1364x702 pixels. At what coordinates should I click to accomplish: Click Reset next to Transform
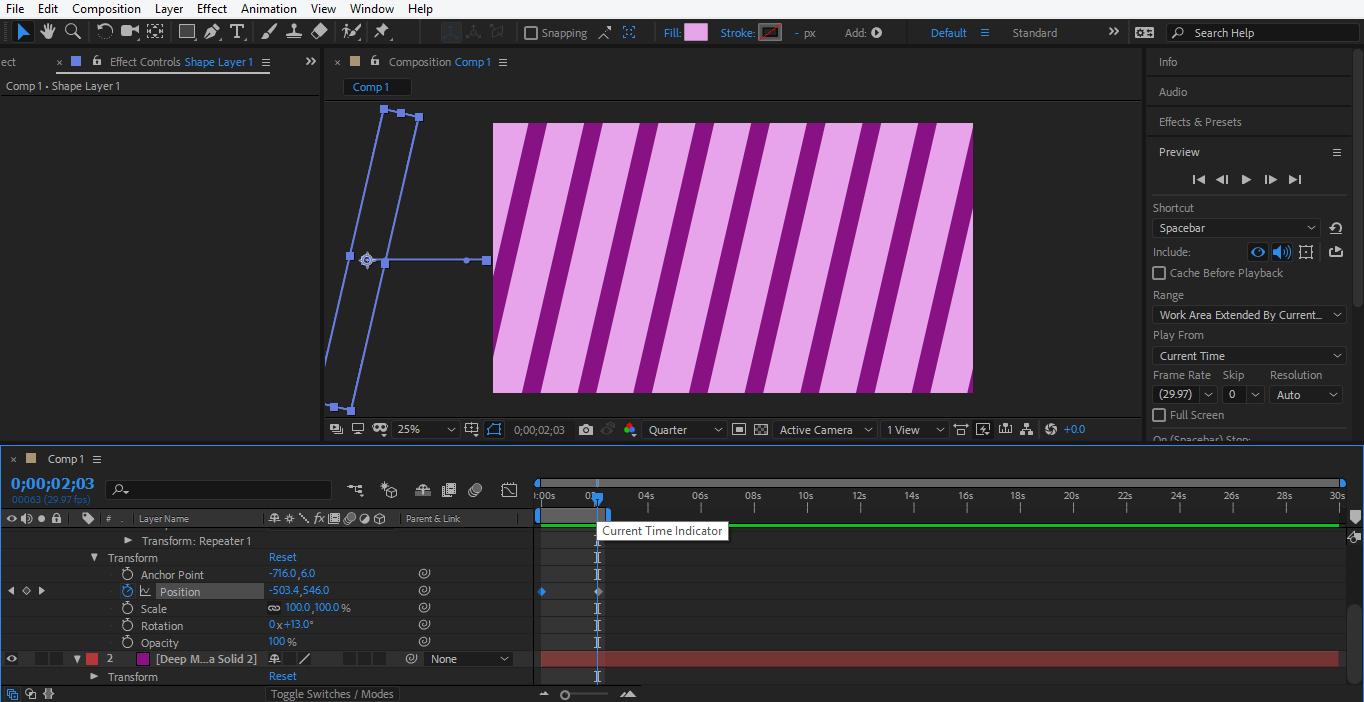282,558
